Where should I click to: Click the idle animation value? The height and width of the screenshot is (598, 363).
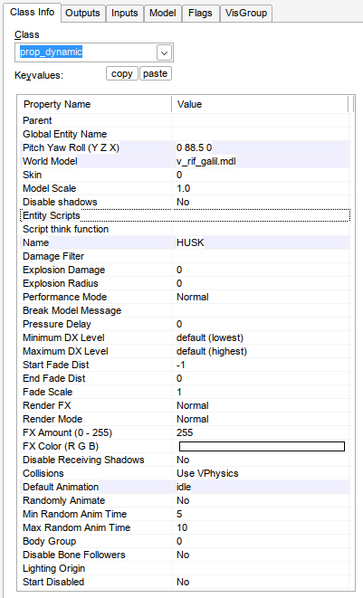(x=184, y=487)
